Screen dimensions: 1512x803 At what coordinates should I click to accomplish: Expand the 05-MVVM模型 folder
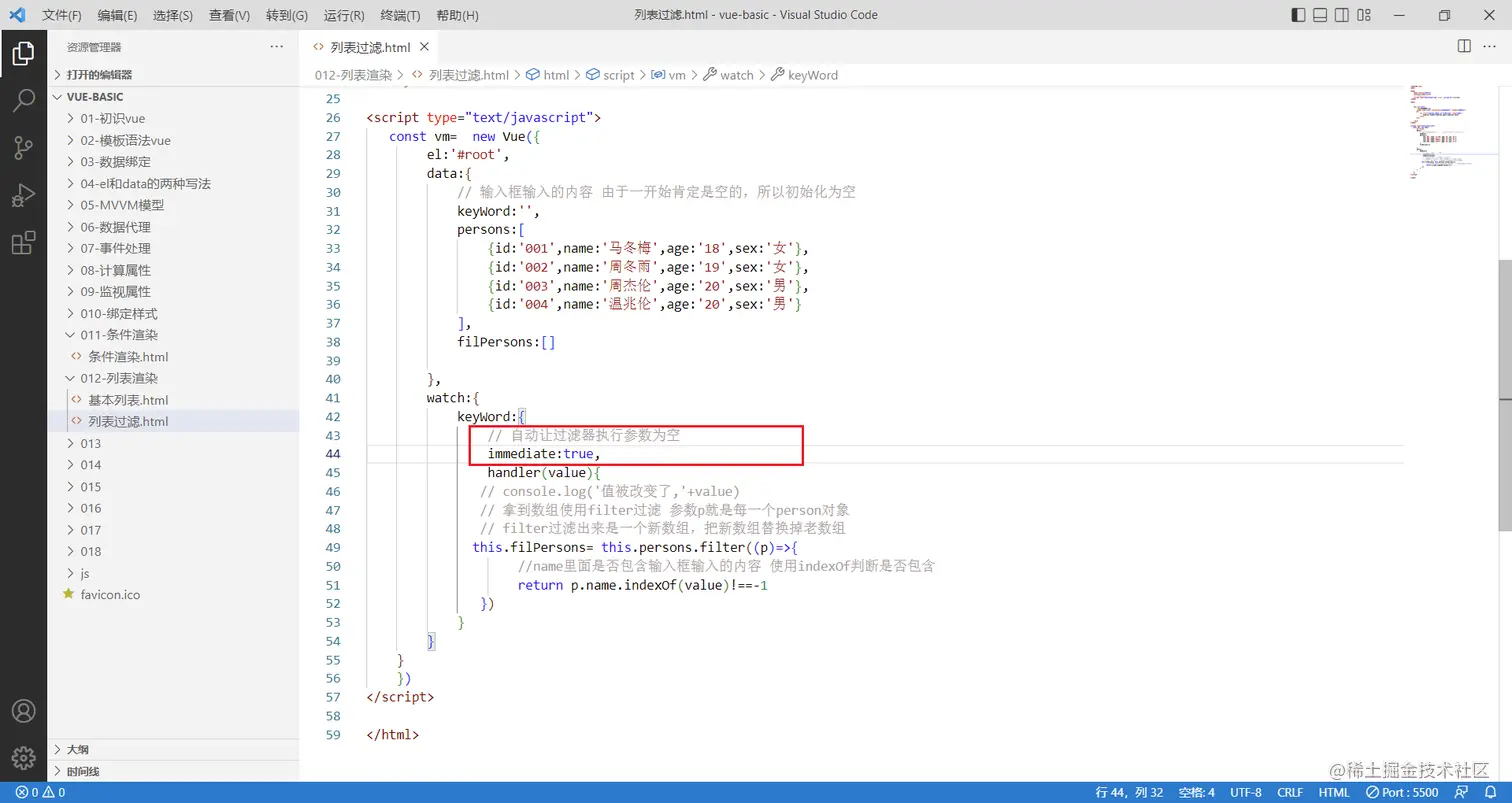(173, 205)
